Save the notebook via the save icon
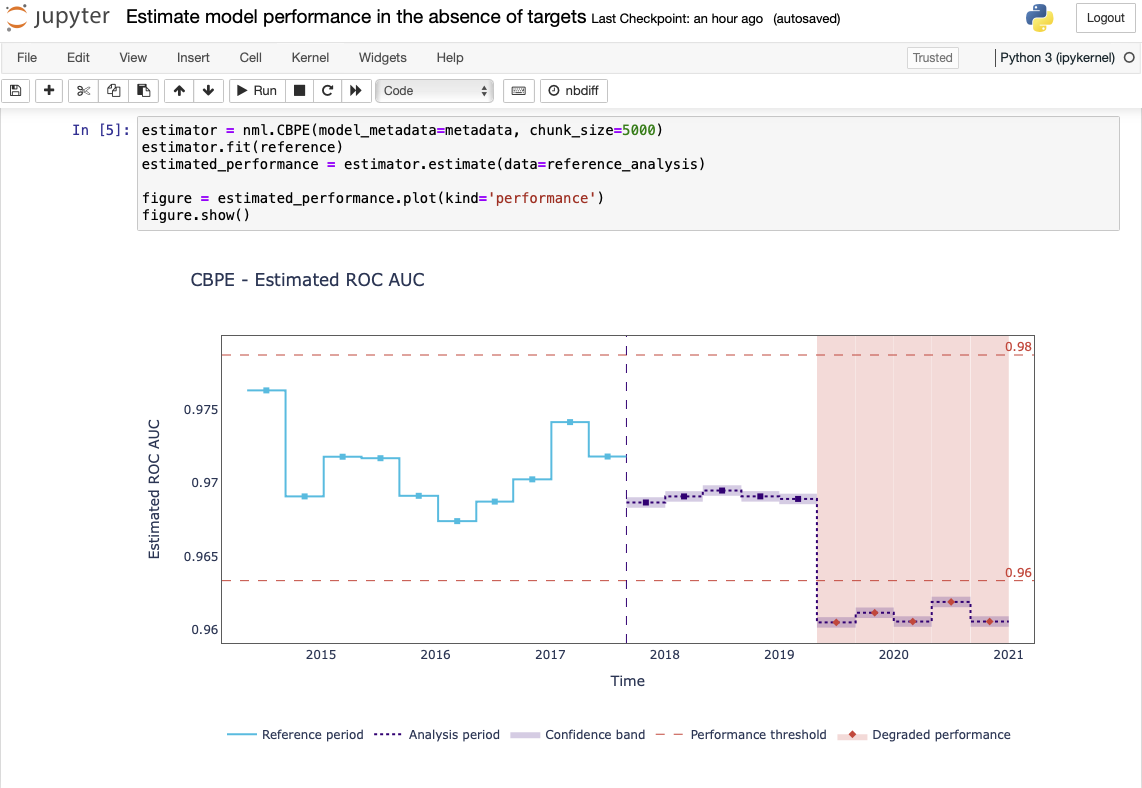The height and width of the screenshot is (788, 1142). click(x=15, y=90)
